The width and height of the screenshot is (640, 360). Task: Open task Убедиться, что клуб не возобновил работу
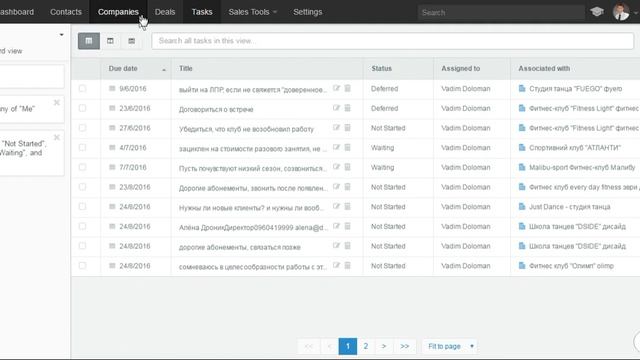(246, 129)
